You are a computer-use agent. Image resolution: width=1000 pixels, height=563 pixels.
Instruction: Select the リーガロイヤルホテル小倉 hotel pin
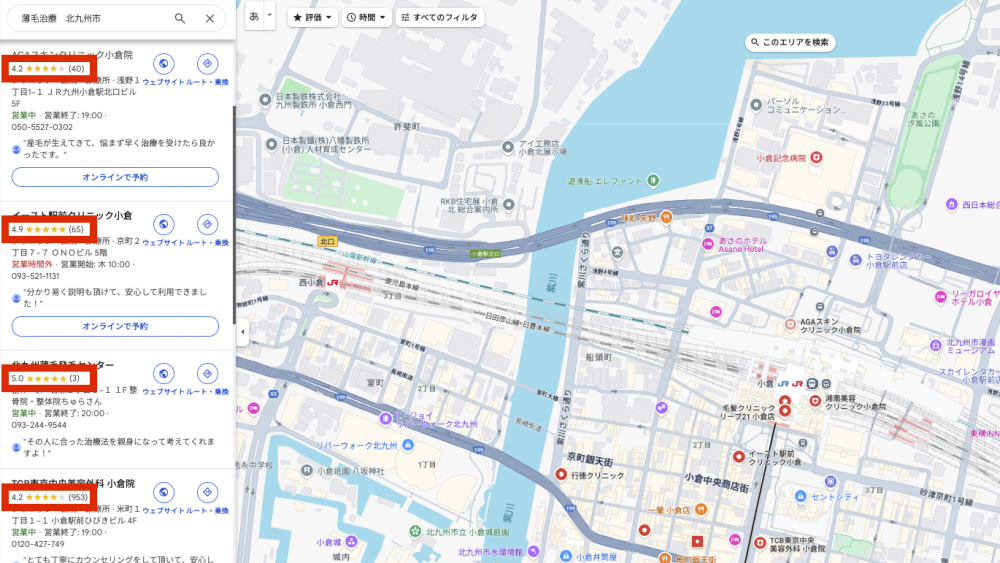[941, 296]
